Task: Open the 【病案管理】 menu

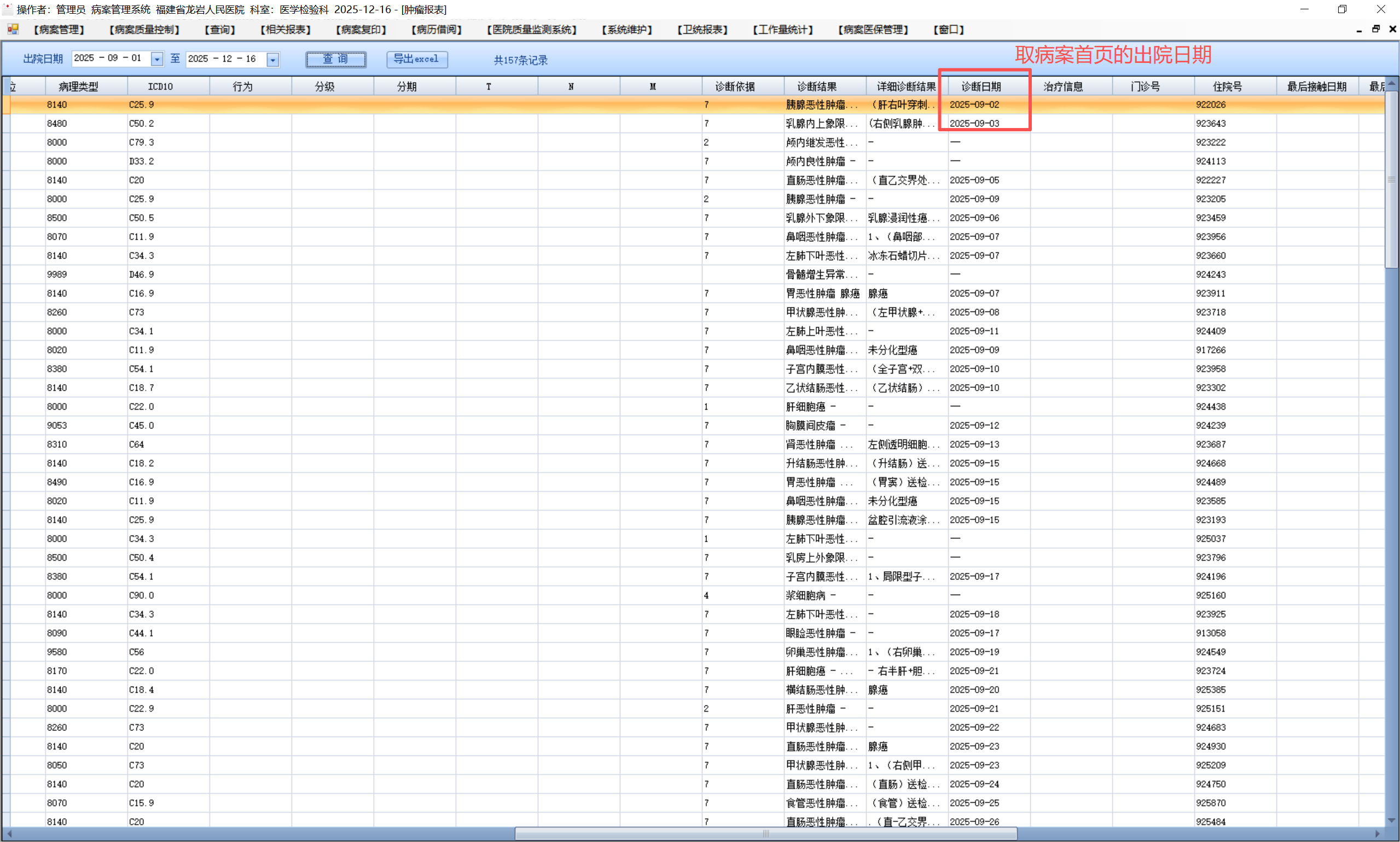Action: coord(59,30)
